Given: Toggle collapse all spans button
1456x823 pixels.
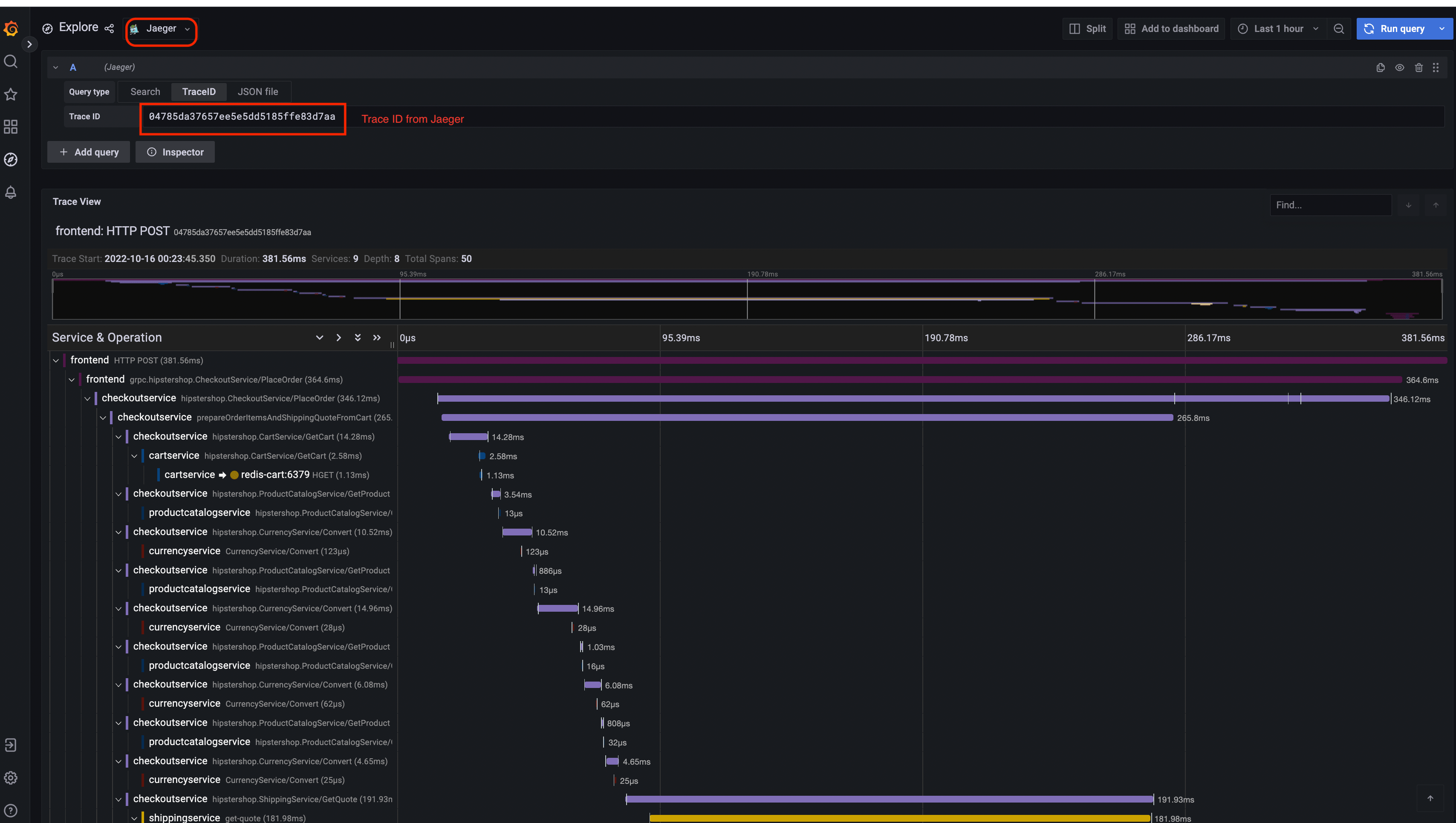Looking at the screenshot, I should click(376, 338).
